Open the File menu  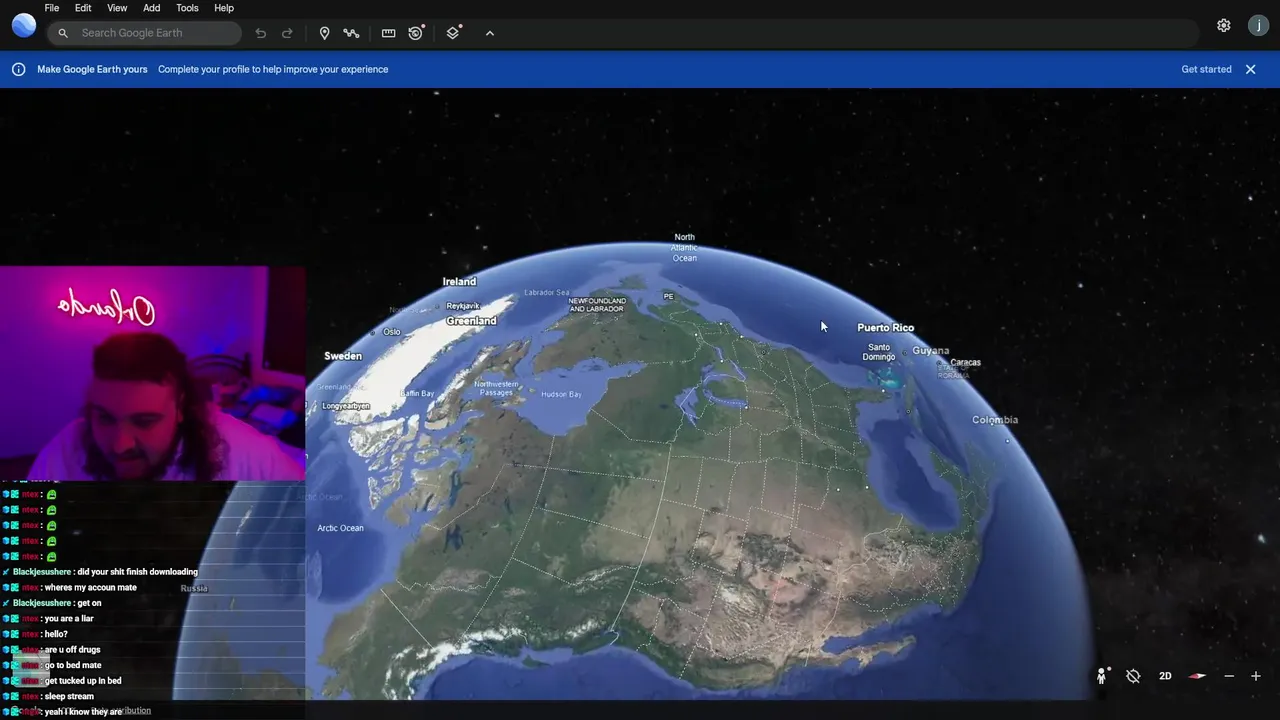tap(52, 8)
